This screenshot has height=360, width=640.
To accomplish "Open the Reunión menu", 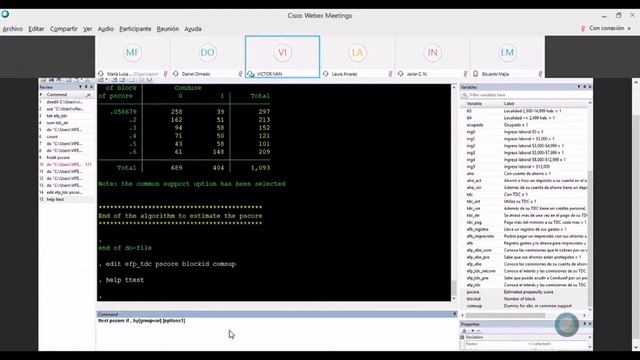I will click(x=168, y=29).
